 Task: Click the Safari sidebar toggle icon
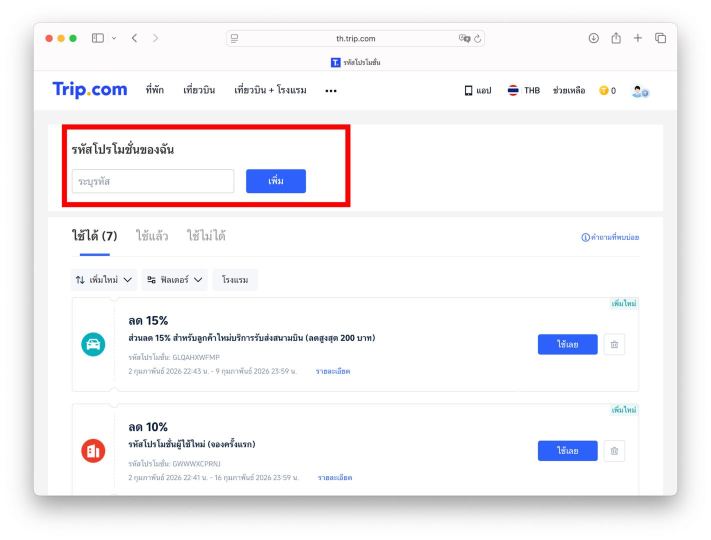click(97, 38)
